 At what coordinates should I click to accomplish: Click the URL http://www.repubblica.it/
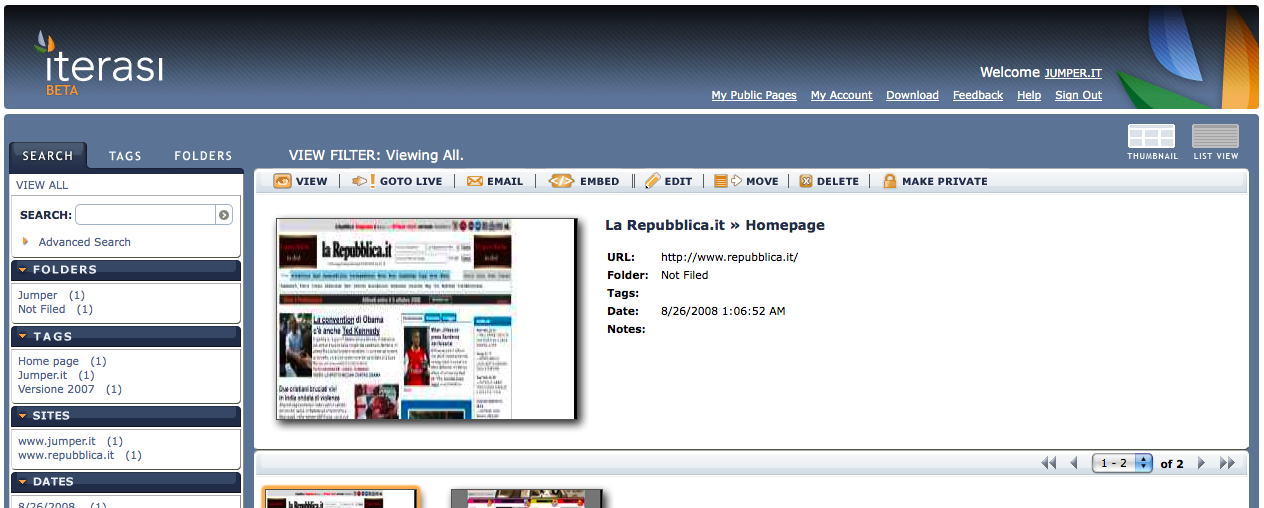pyautogui.click(x=729, y=257)
